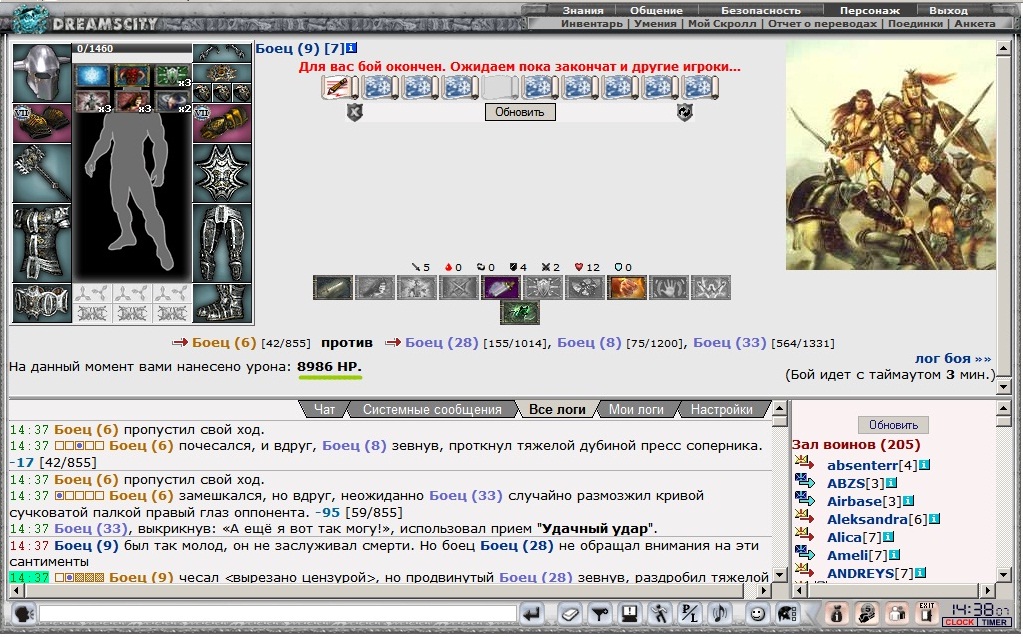1023x637 pixels.
Task: Click the amulet slot above the rings
Action: pos(222,73)
